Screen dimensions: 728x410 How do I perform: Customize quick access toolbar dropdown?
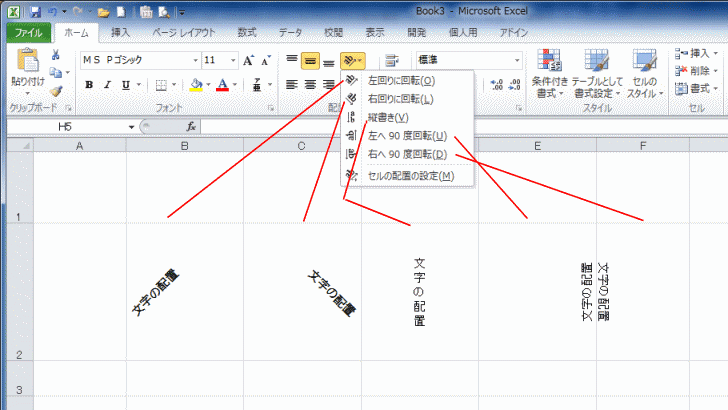click(182, 13)
